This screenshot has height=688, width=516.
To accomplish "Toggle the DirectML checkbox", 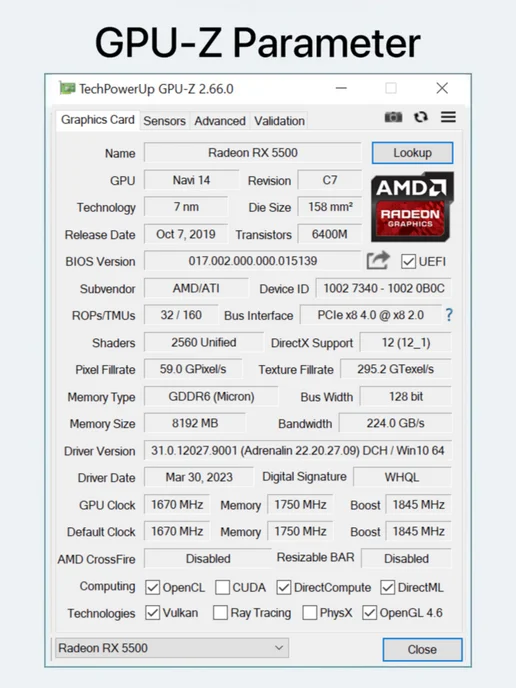I will click(387, 588).
